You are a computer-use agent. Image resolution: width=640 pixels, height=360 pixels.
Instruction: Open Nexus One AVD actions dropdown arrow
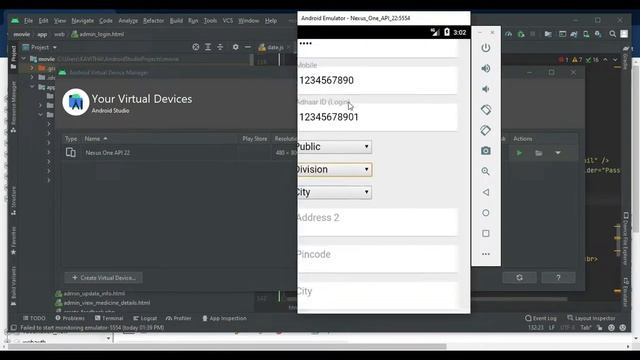pos(558,153)
